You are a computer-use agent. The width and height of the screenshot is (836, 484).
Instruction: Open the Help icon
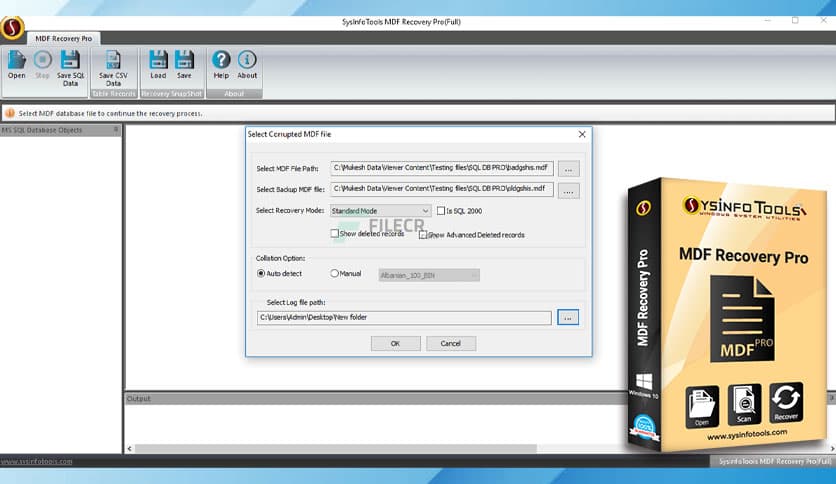click(221, 64)
